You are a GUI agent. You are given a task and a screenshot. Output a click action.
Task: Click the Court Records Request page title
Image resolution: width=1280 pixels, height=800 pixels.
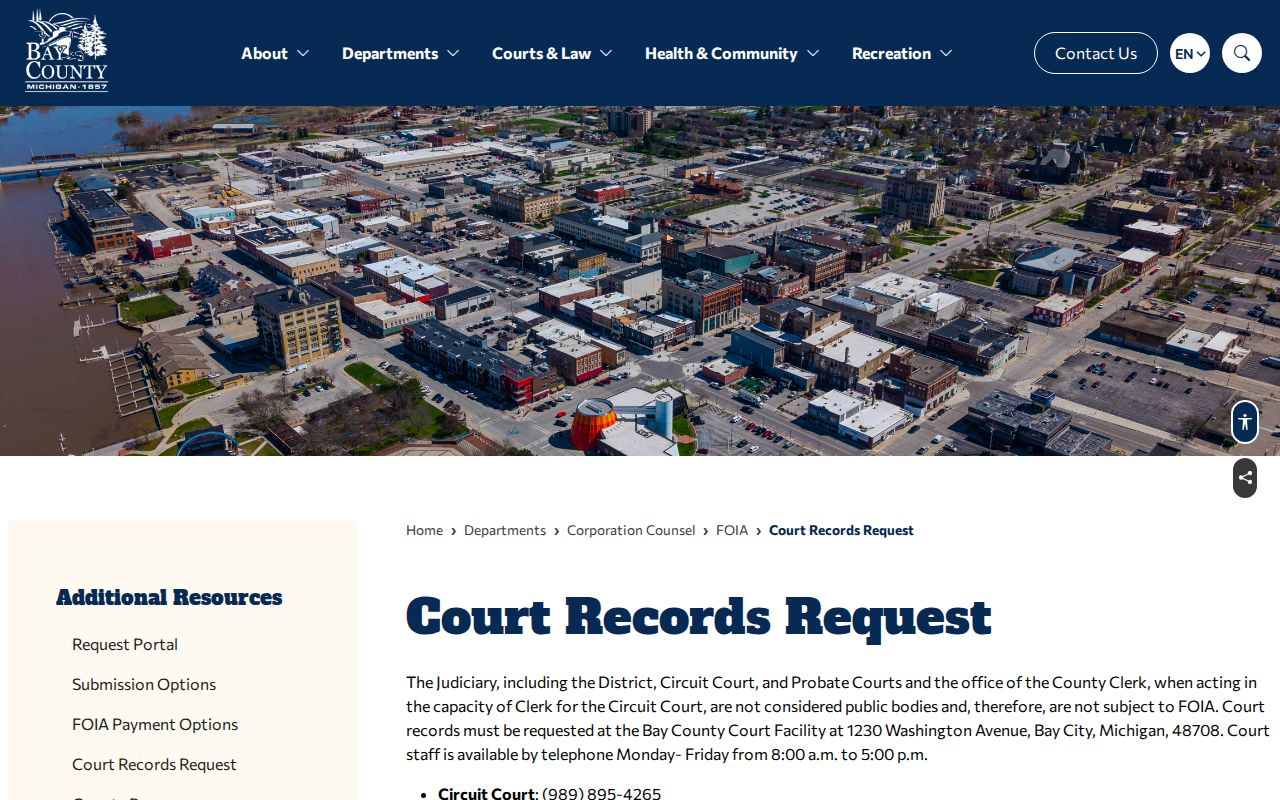(x=699, y=616)
